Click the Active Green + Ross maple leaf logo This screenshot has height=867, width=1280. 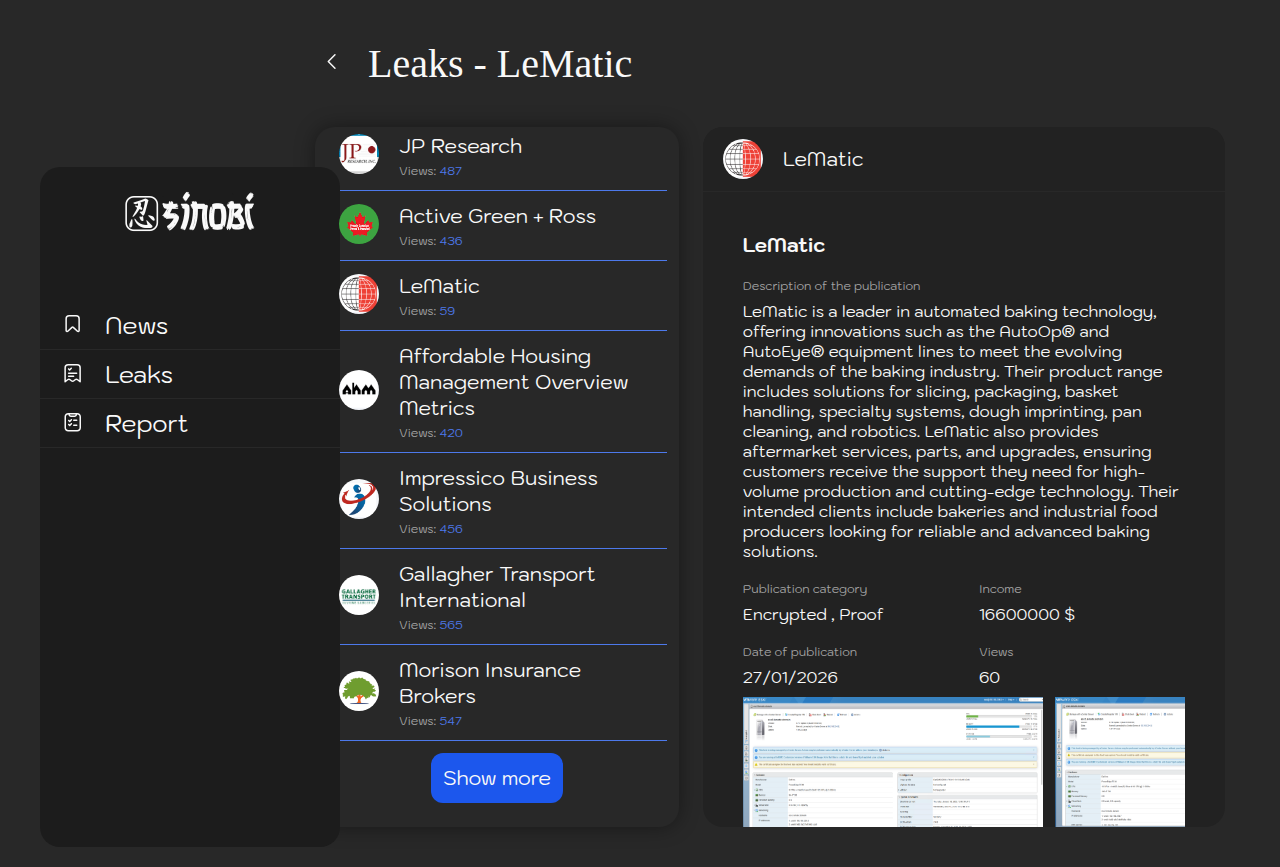pyautogui.click(x=359, y=224)
